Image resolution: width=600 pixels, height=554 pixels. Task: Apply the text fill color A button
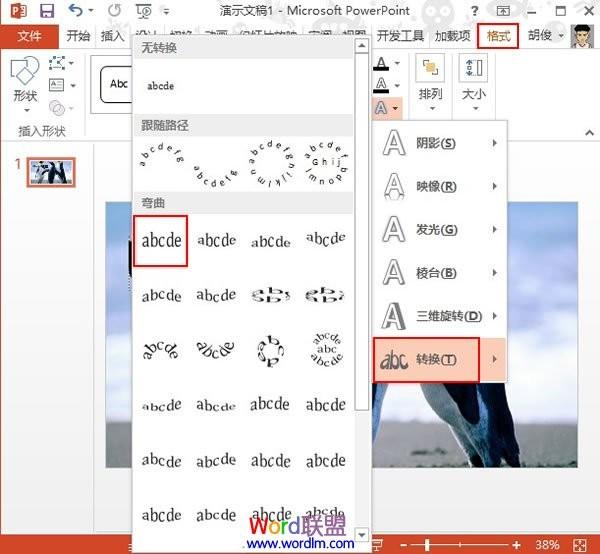point(382,64)
